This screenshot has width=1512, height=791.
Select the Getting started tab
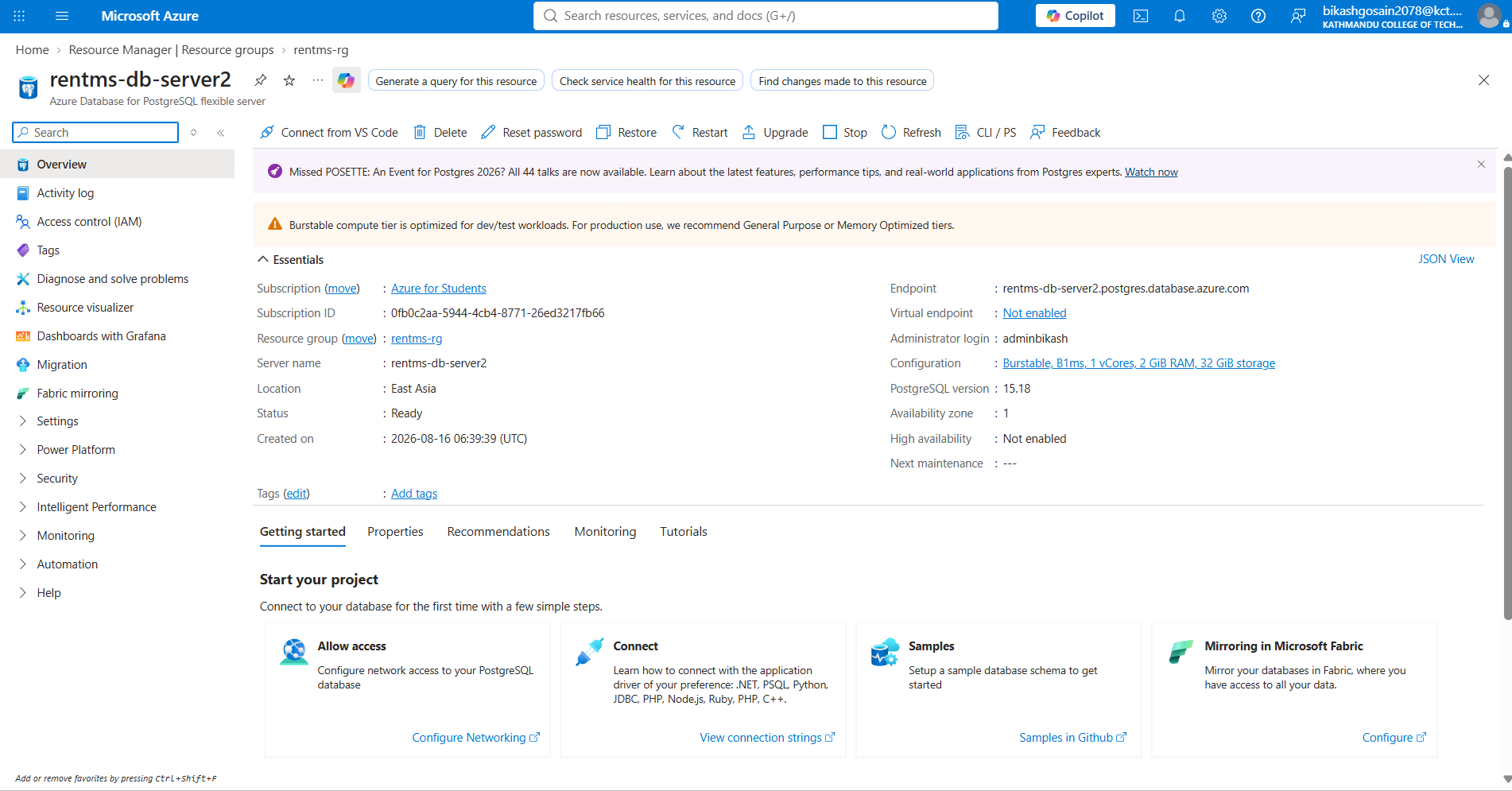tap(303, 532)
